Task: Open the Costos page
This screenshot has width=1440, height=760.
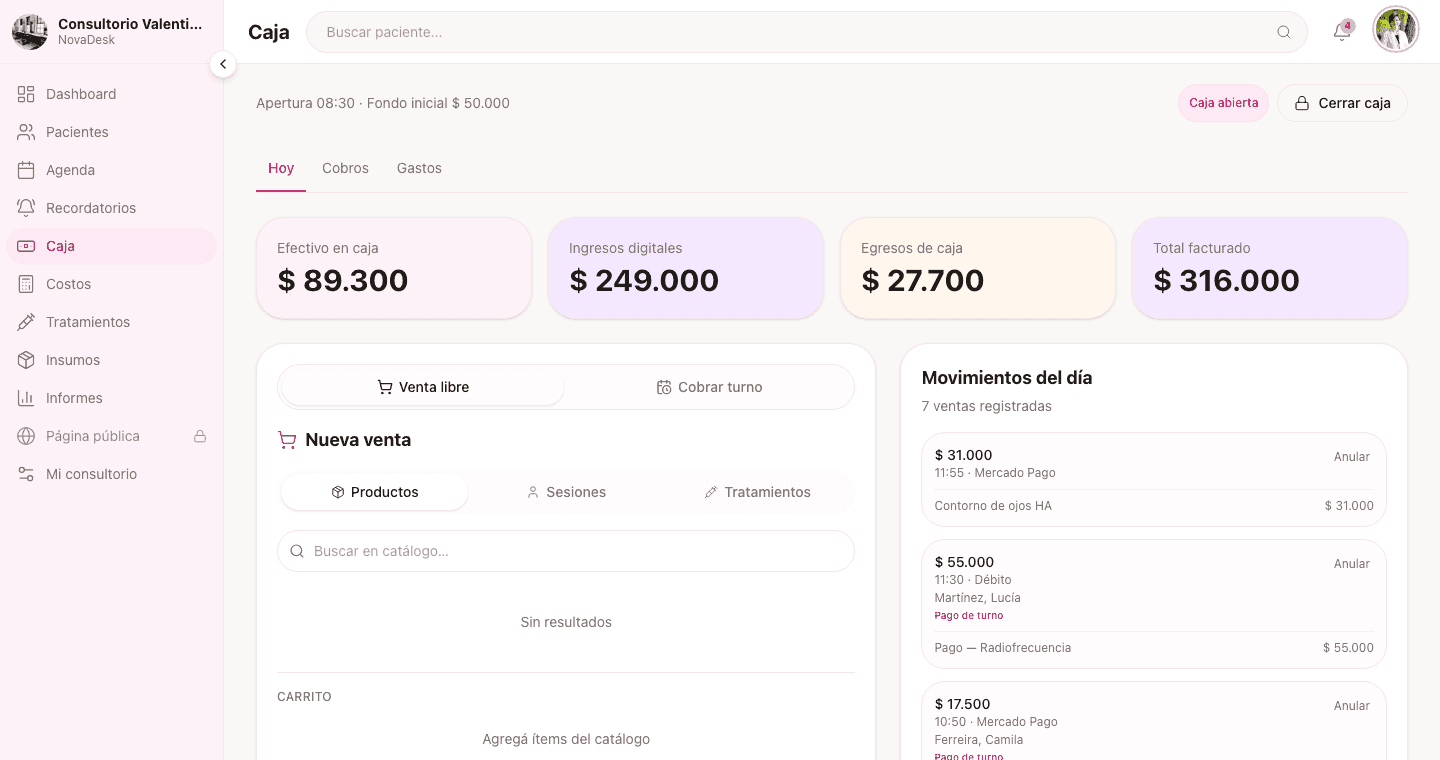Action: click(111, 284)
